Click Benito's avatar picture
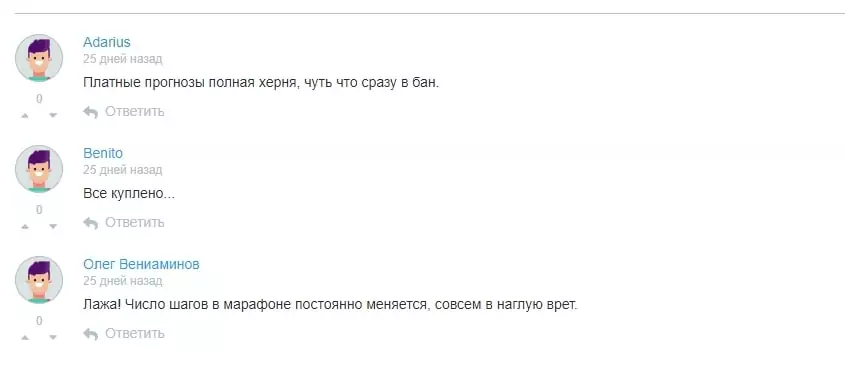The image size is (845, 386). [39, 169]
